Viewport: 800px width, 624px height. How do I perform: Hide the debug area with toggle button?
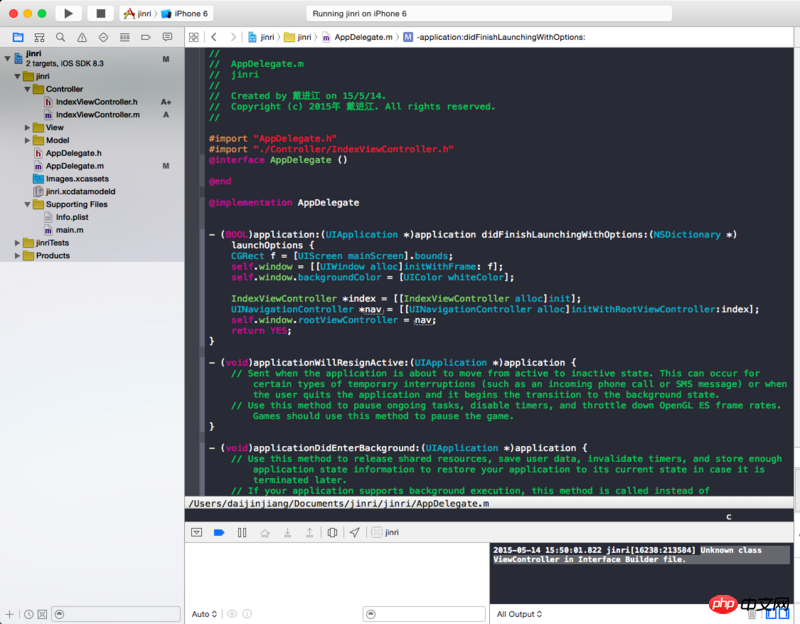[197, 533]
